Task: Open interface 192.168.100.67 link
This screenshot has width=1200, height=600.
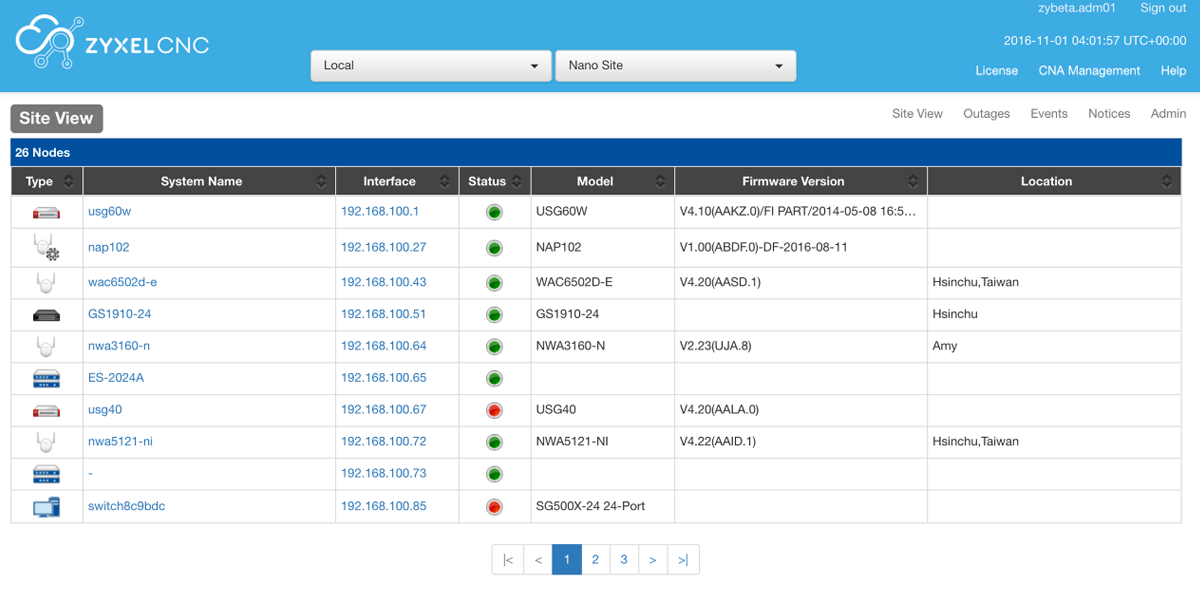Action: [x=384, y=410]
